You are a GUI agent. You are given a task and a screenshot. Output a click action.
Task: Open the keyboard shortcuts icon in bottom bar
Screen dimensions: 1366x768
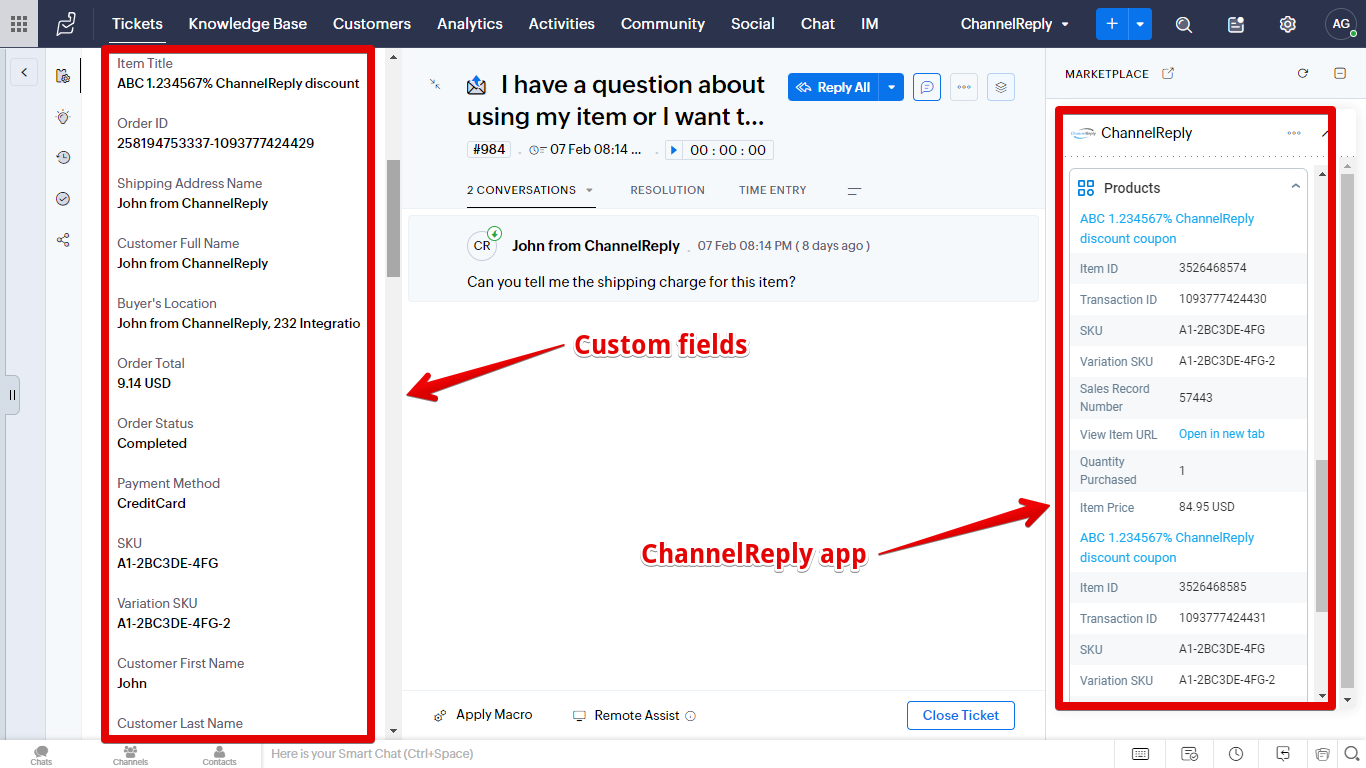point(1141,754)
